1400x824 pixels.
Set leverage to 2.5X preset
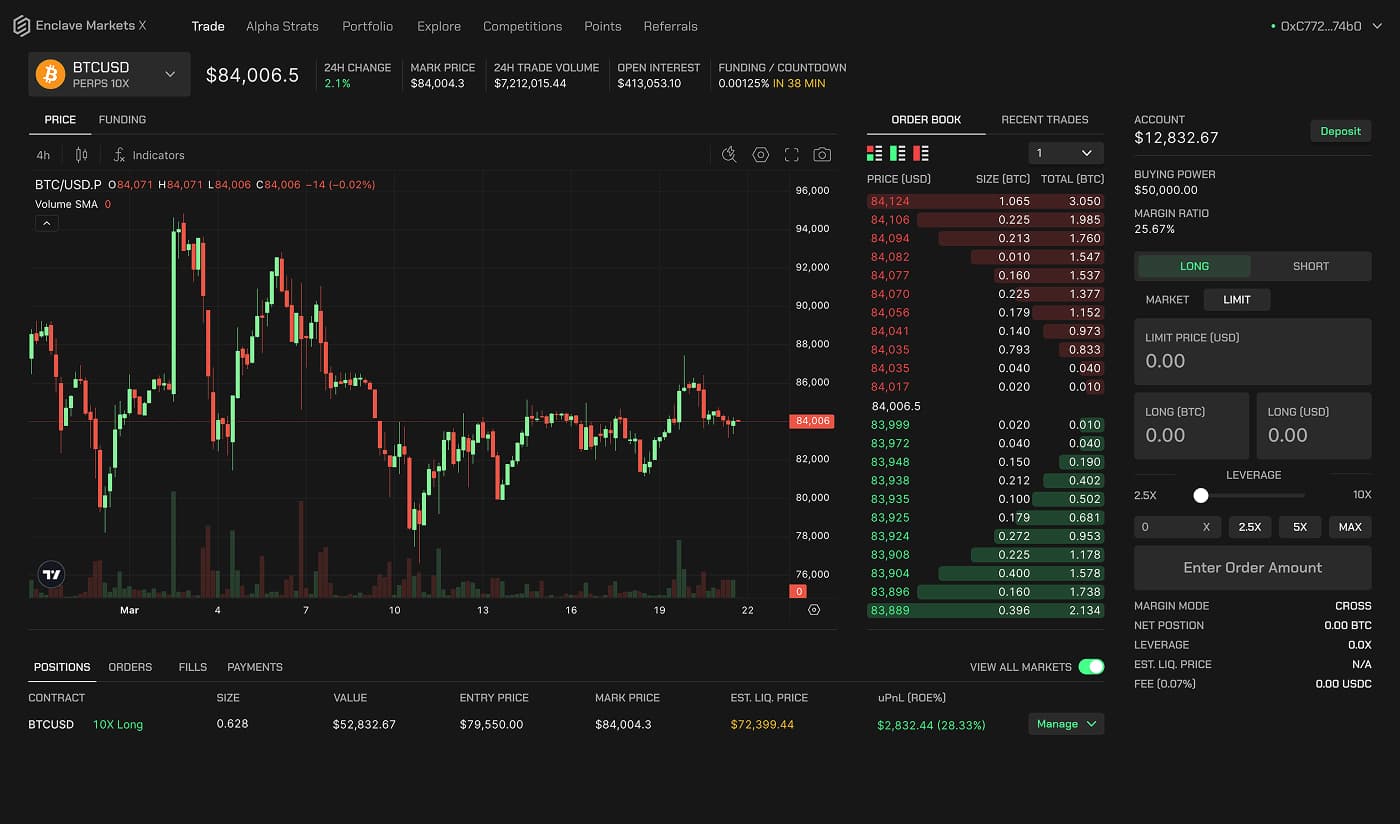(1250, 527)
